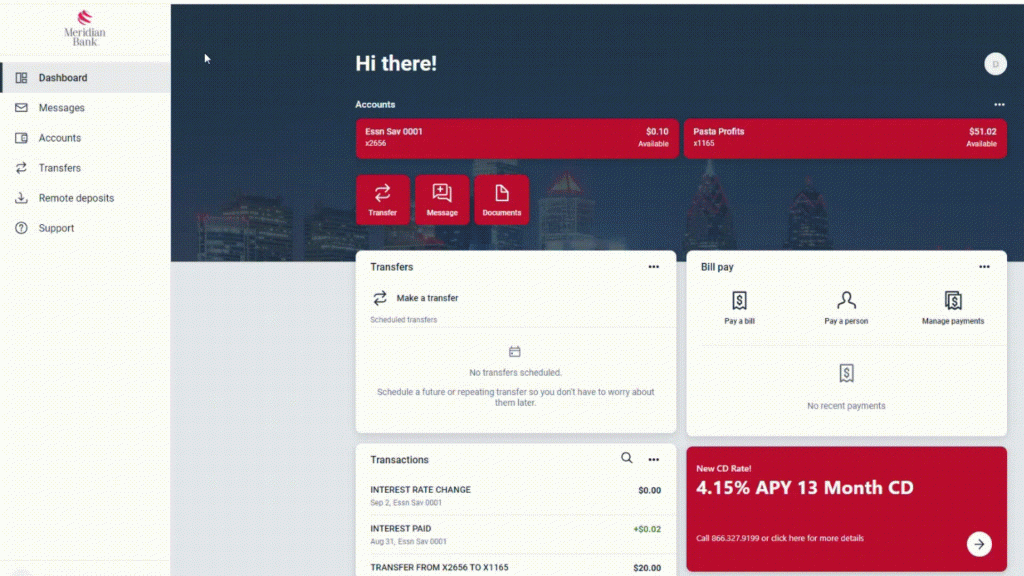Open the Essn Sav 0001 account card
The image size is (1024, 576).
(517, 138)
